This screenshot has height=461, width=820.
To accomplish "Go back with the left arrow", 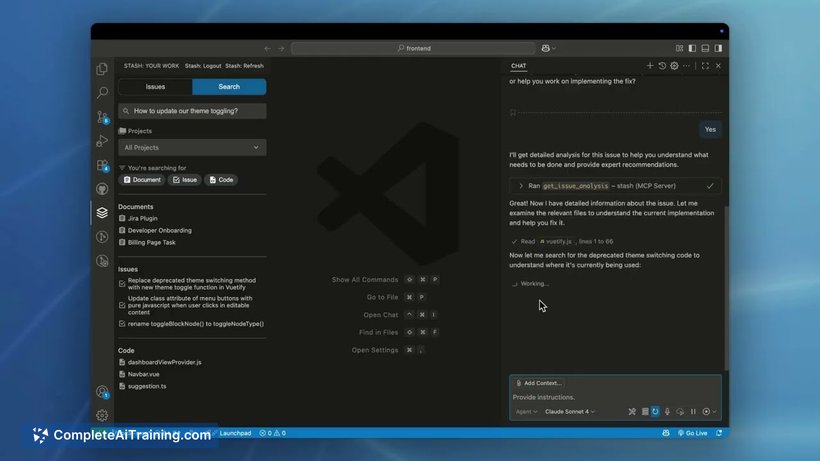I will (268, 48).
